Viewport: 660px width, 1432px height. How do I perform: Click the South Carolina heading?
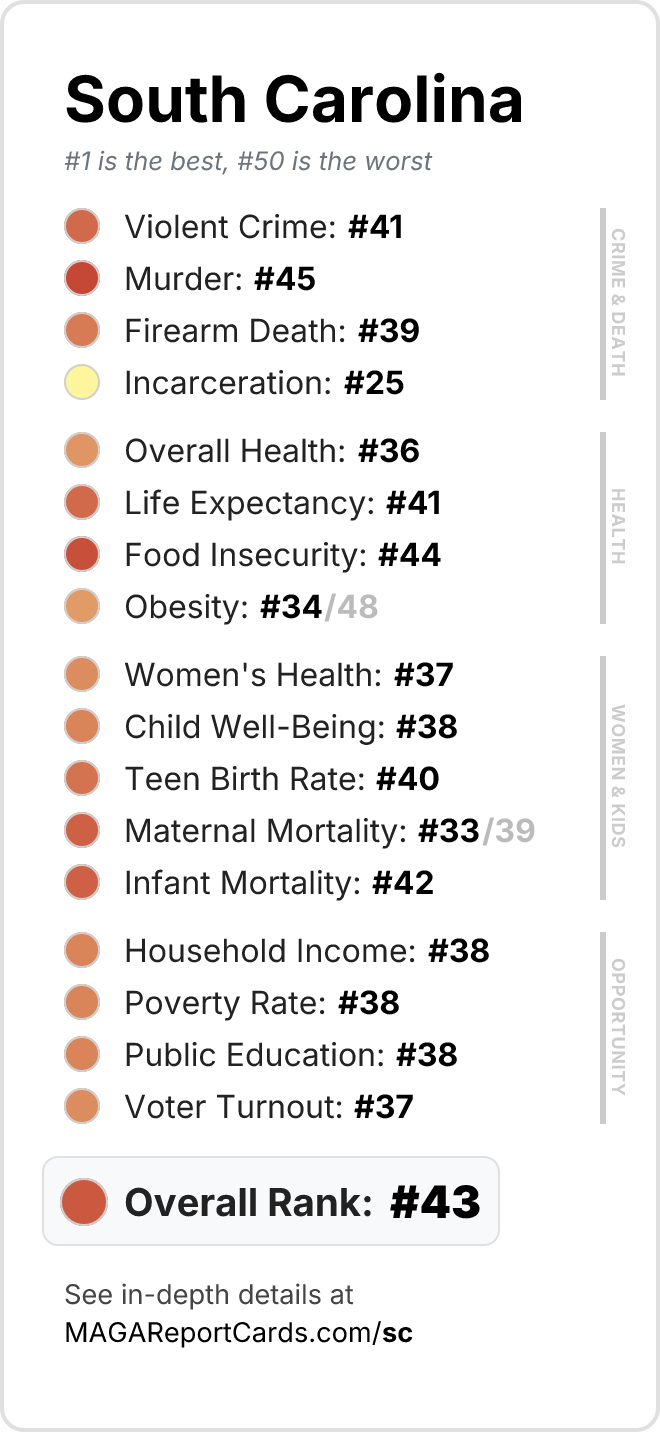click(294, 99)
